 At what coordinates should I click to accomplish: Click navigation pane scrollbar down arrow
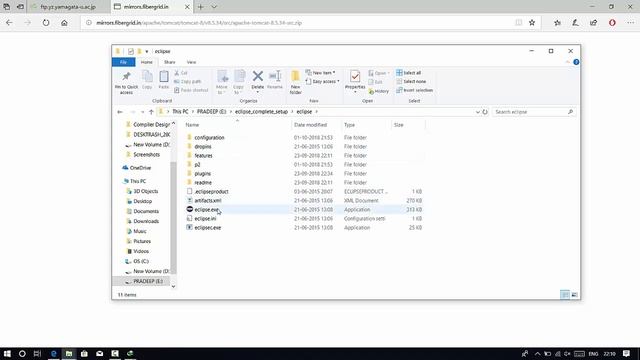point(173,287)
